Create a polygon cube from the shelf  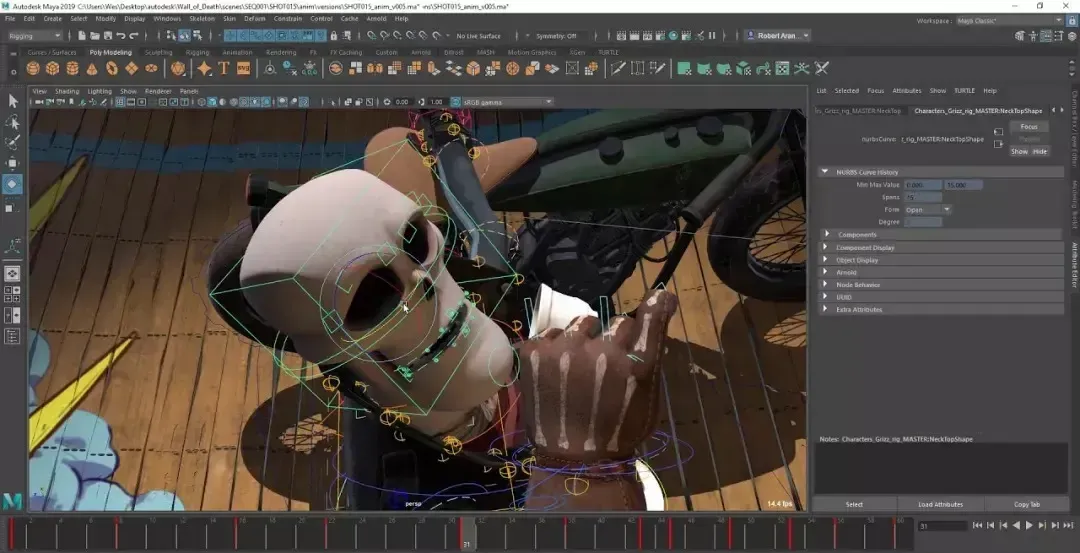(x=52, y=68)
